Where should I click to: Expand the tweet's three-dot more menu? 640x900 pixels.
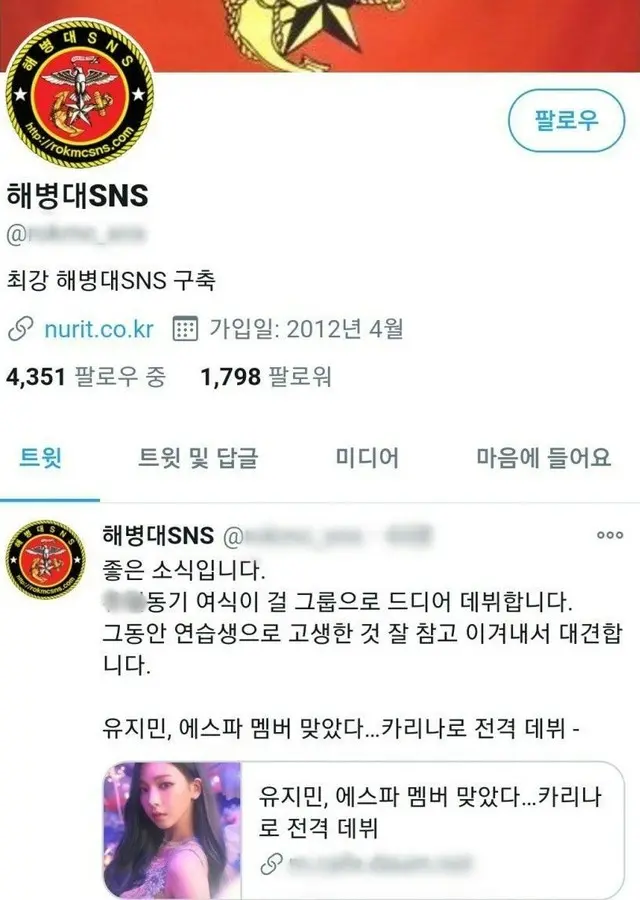pos(610,535)
